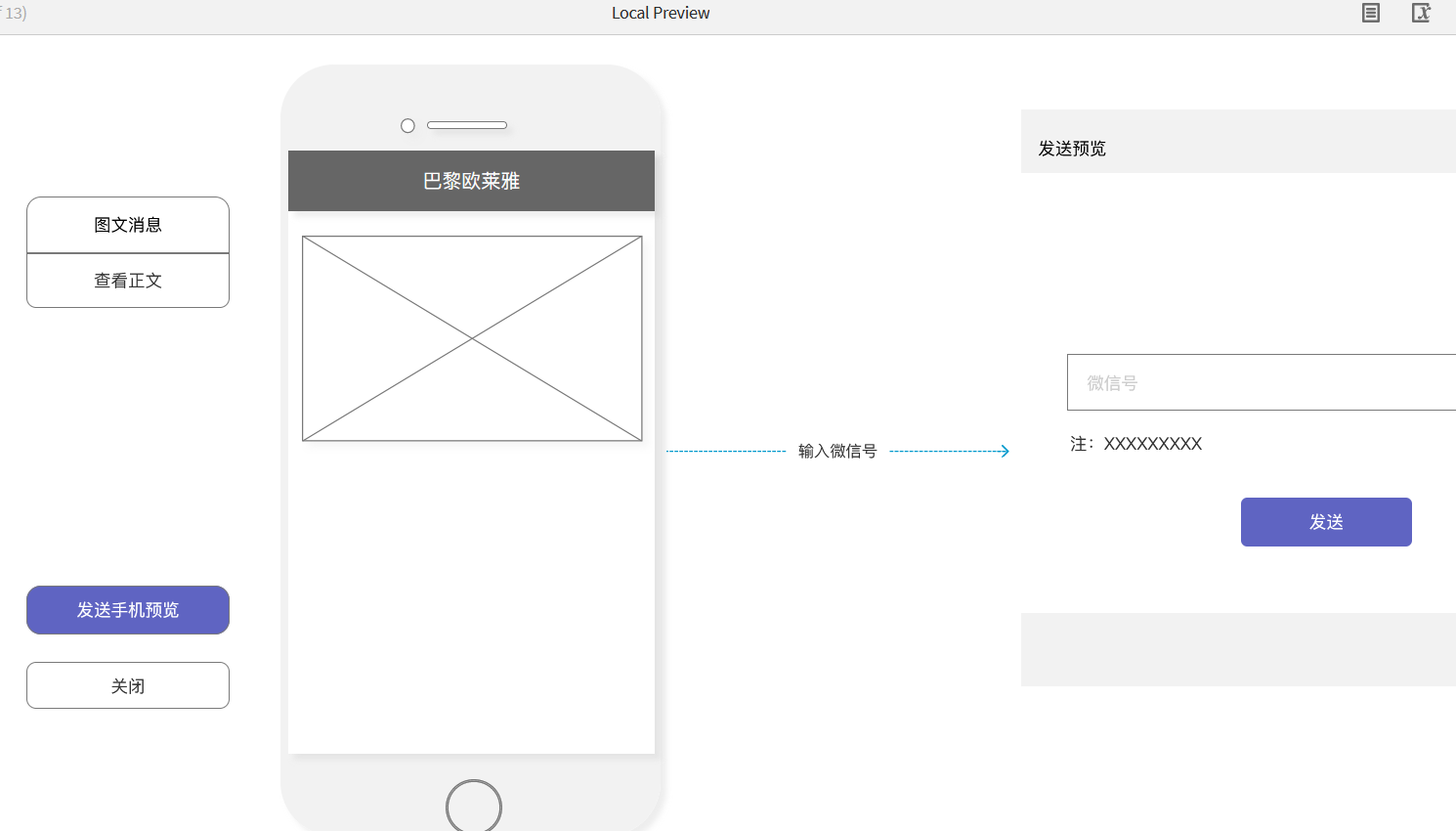Click the 发送手机预览 button

click(x=128, y=610)
